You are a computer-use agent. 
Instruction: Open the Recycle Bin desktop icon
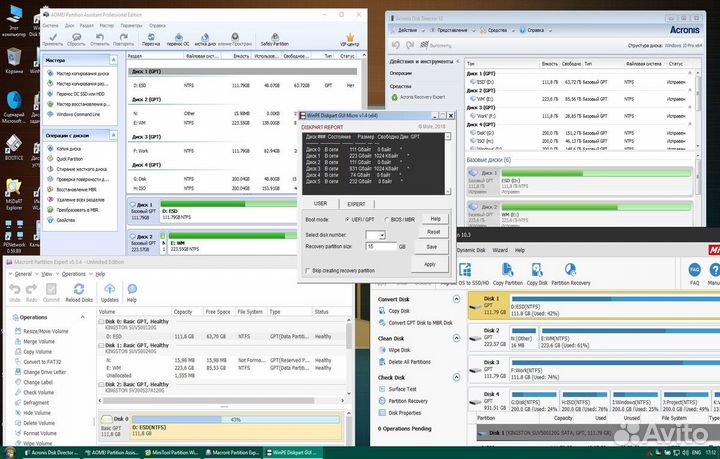pos(13,61)
